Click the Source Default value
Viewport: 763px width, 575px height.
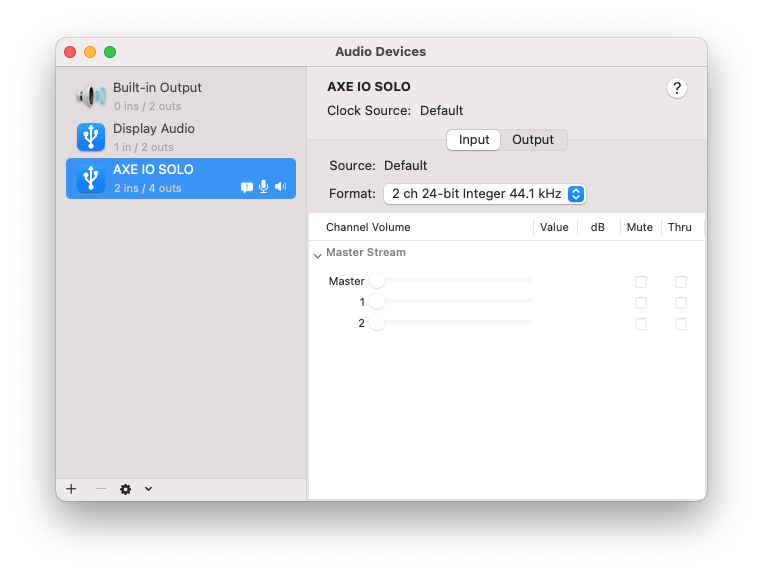click(405, 165)
